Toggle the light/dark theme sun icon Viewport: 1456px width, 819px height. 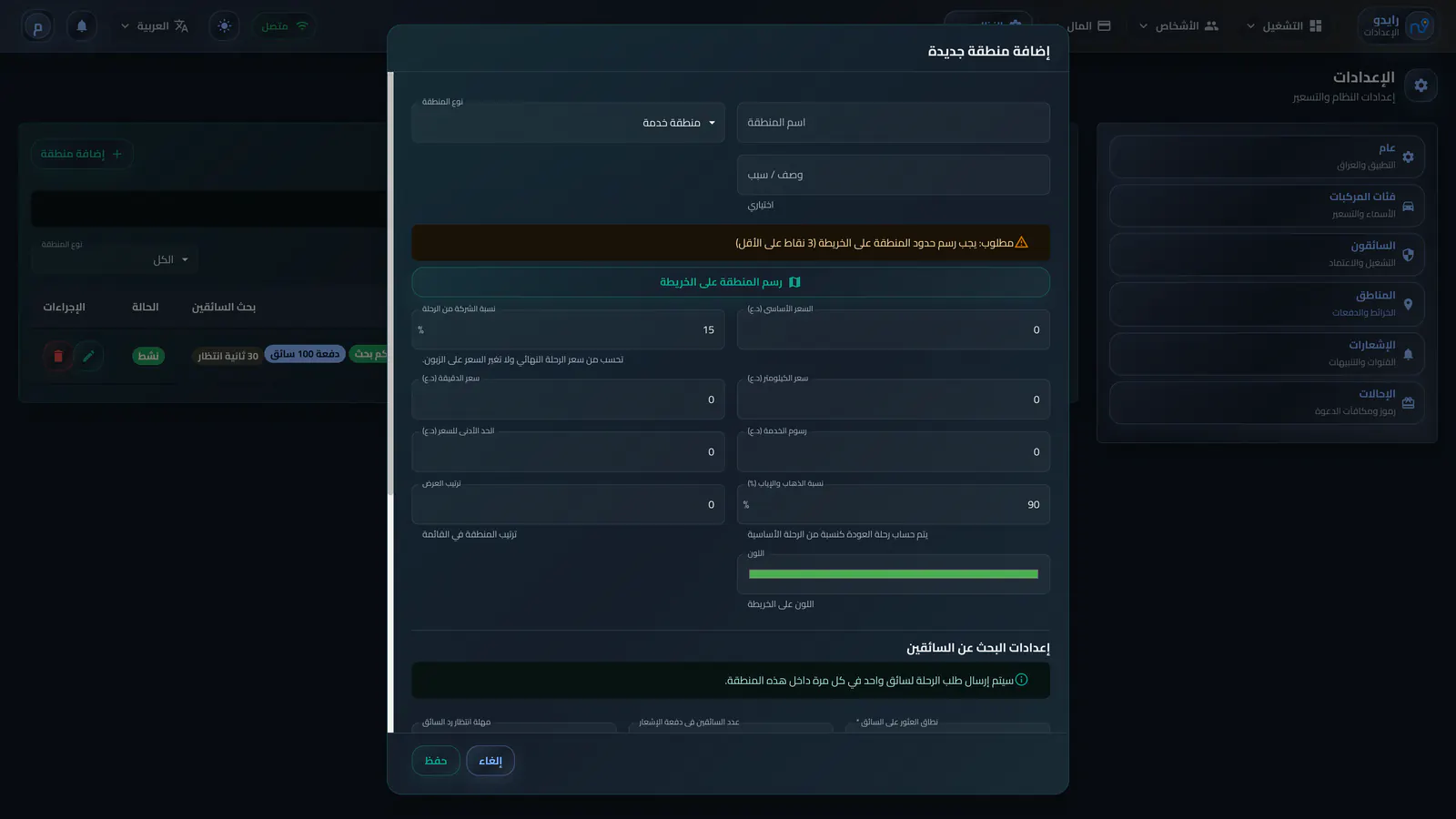tap(225, 26)
